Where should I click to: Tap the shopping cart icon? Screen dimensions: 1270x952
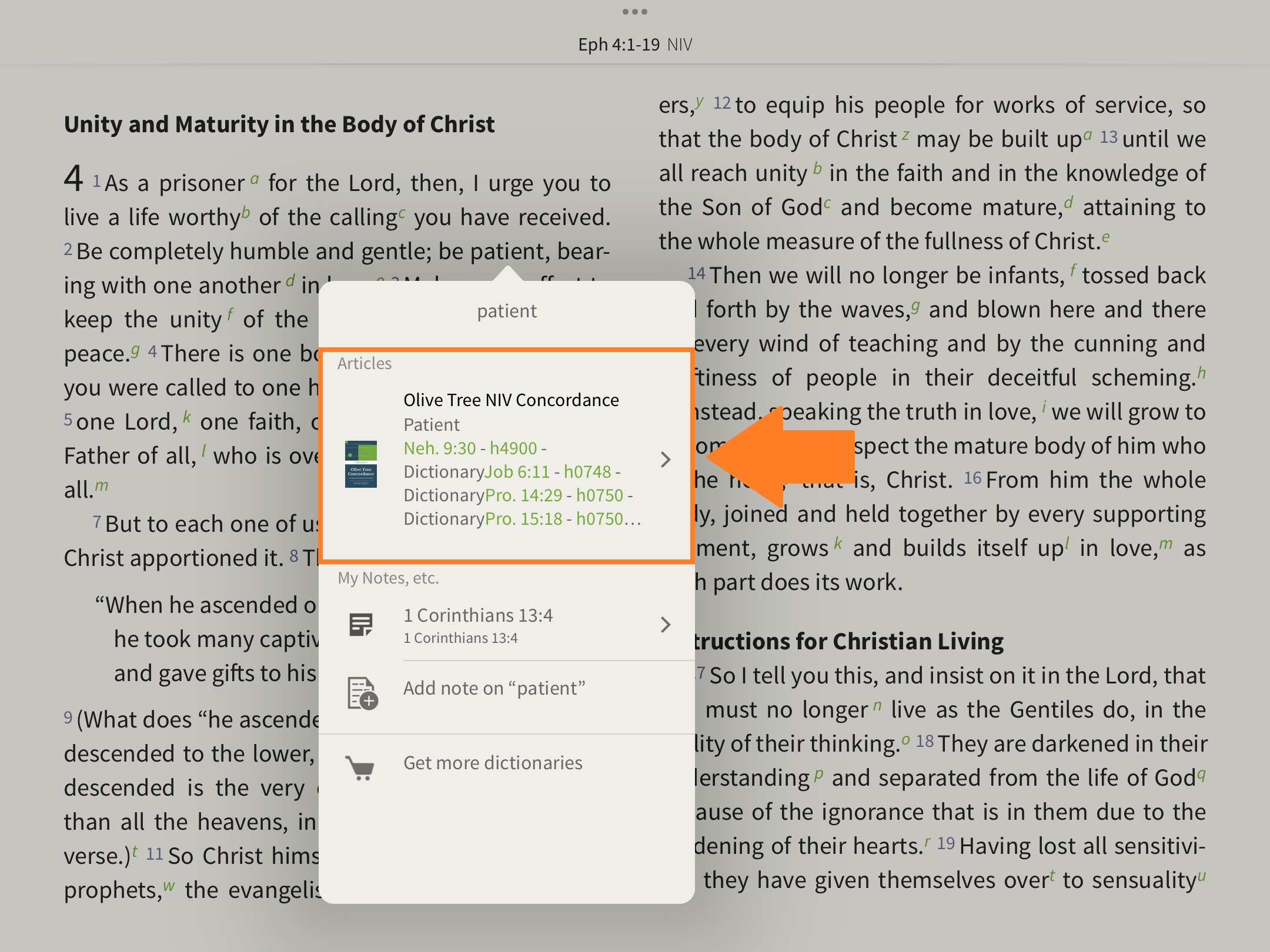[x=360, y=767]
